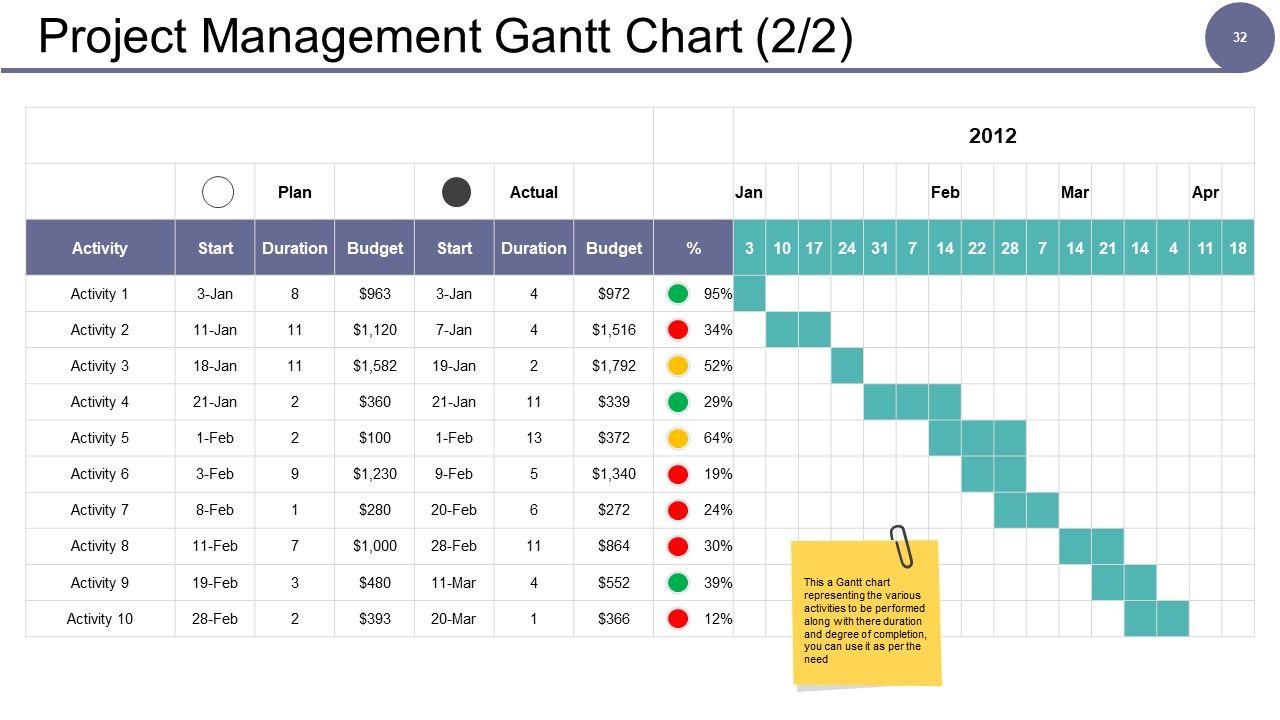Click the '18-Jan' plan start cell
The width and height of the screenshot is (1280, 720).
coord(215,366)
